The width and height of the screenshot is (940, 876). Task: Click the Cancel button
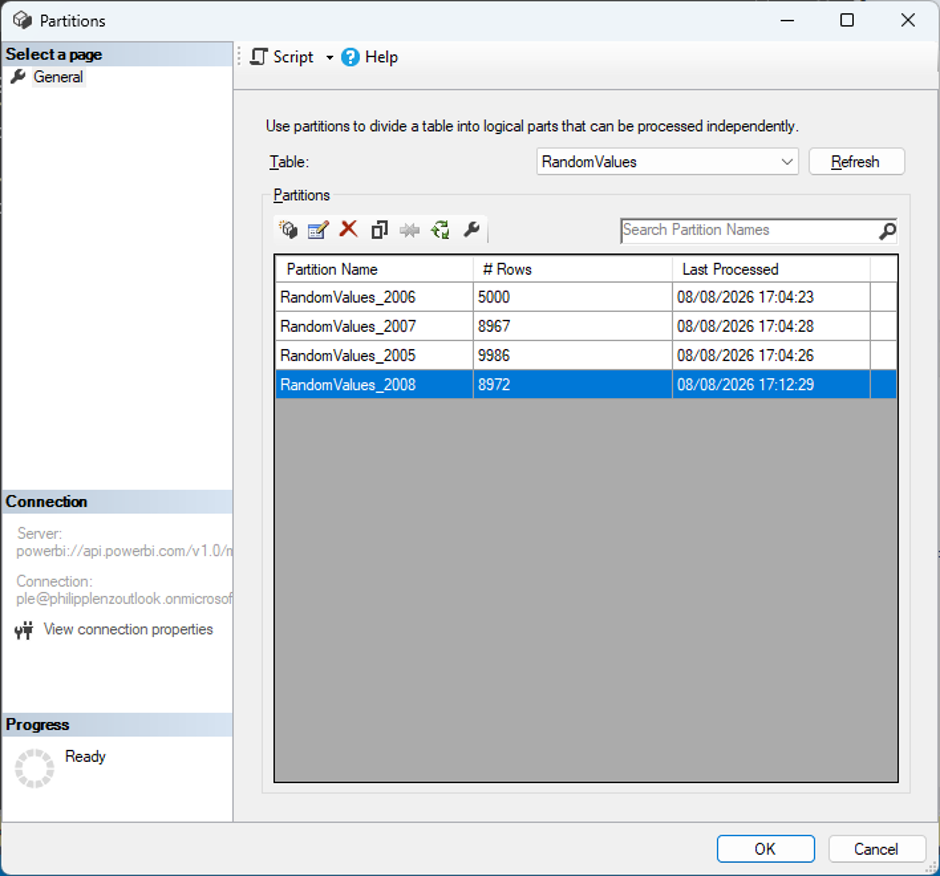point(876,849)
